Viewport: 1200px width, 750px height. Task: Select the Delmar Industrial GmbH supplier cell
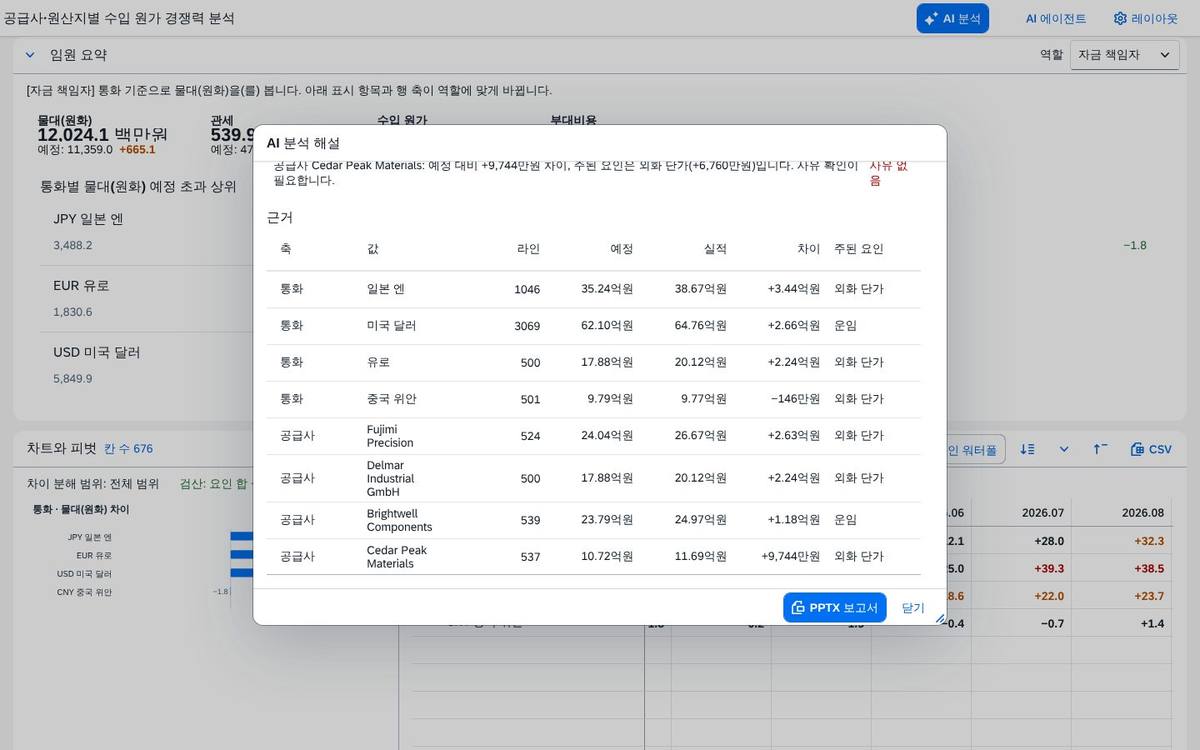tap(390, 478)
